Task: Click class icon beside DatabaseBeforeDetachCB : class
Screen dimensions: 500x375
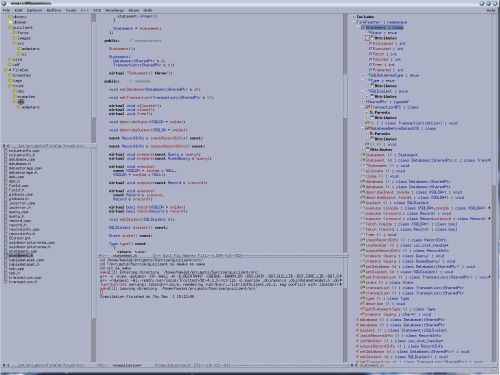Action: (x=368, y=128)
